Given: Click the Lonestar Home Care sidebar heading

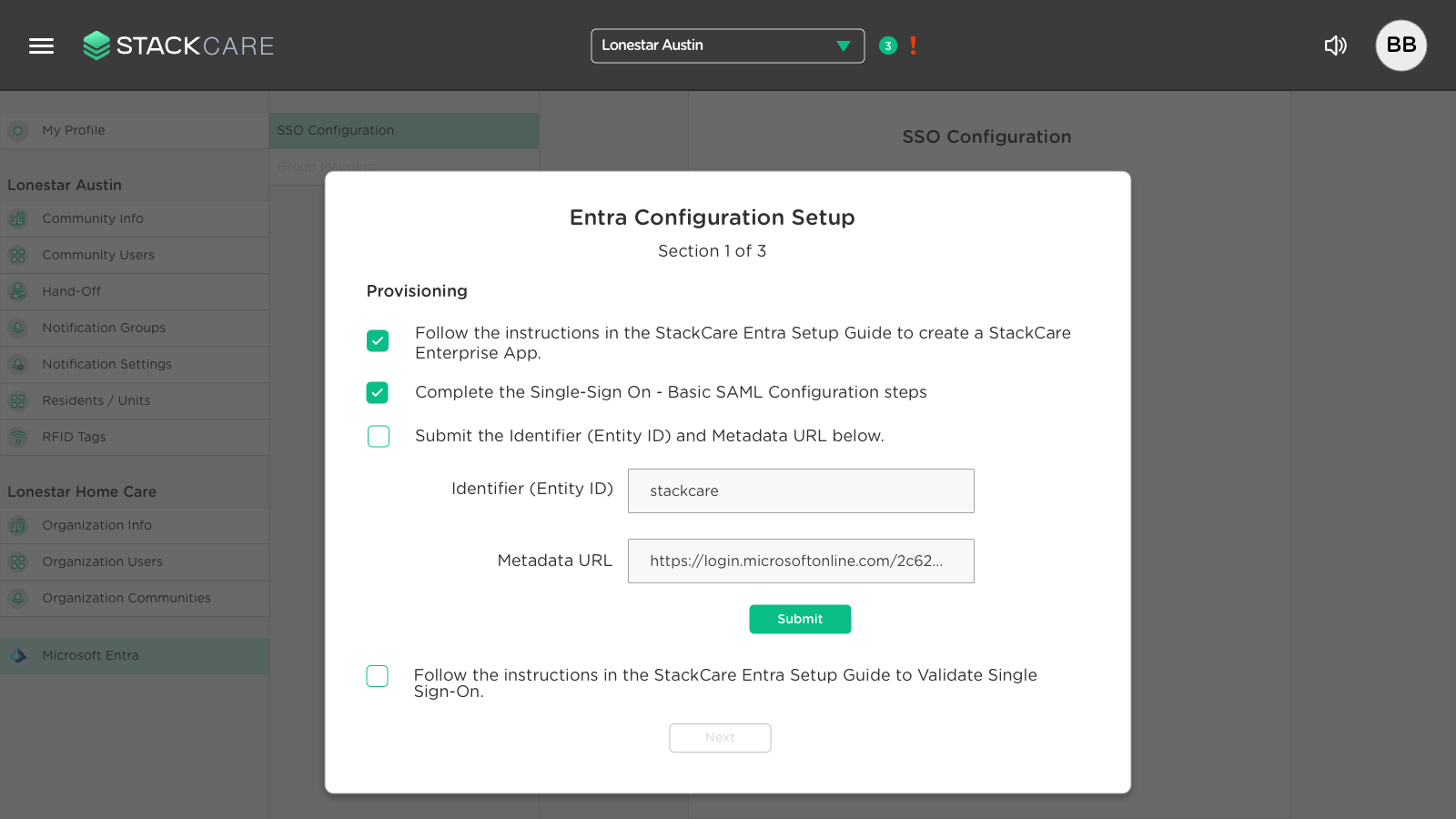Looking at the screenshot, I should click(x=82, y=491).
